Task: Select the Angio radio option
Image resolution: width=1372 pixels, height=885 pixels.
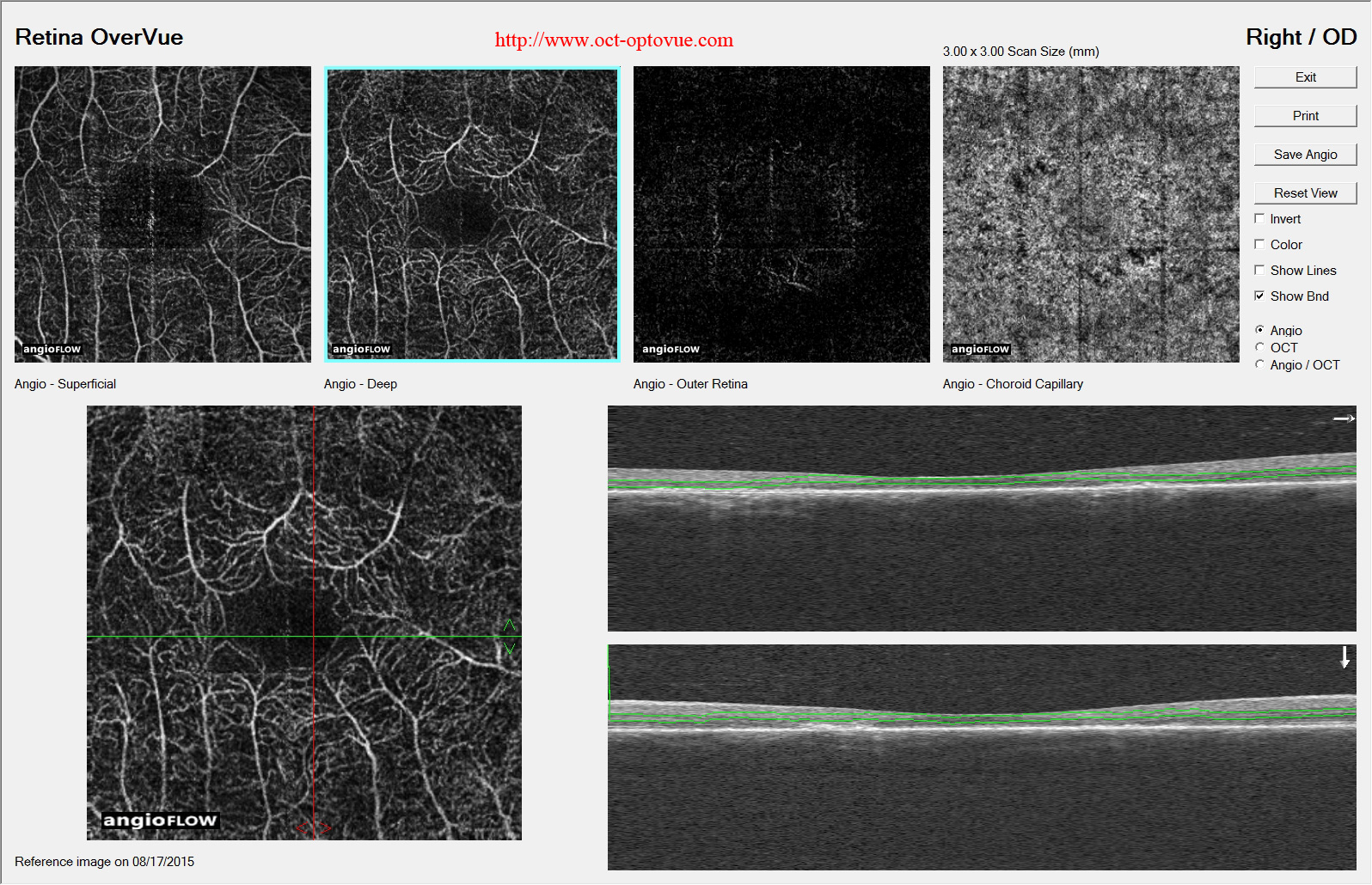Action: tap(1259, 330)
